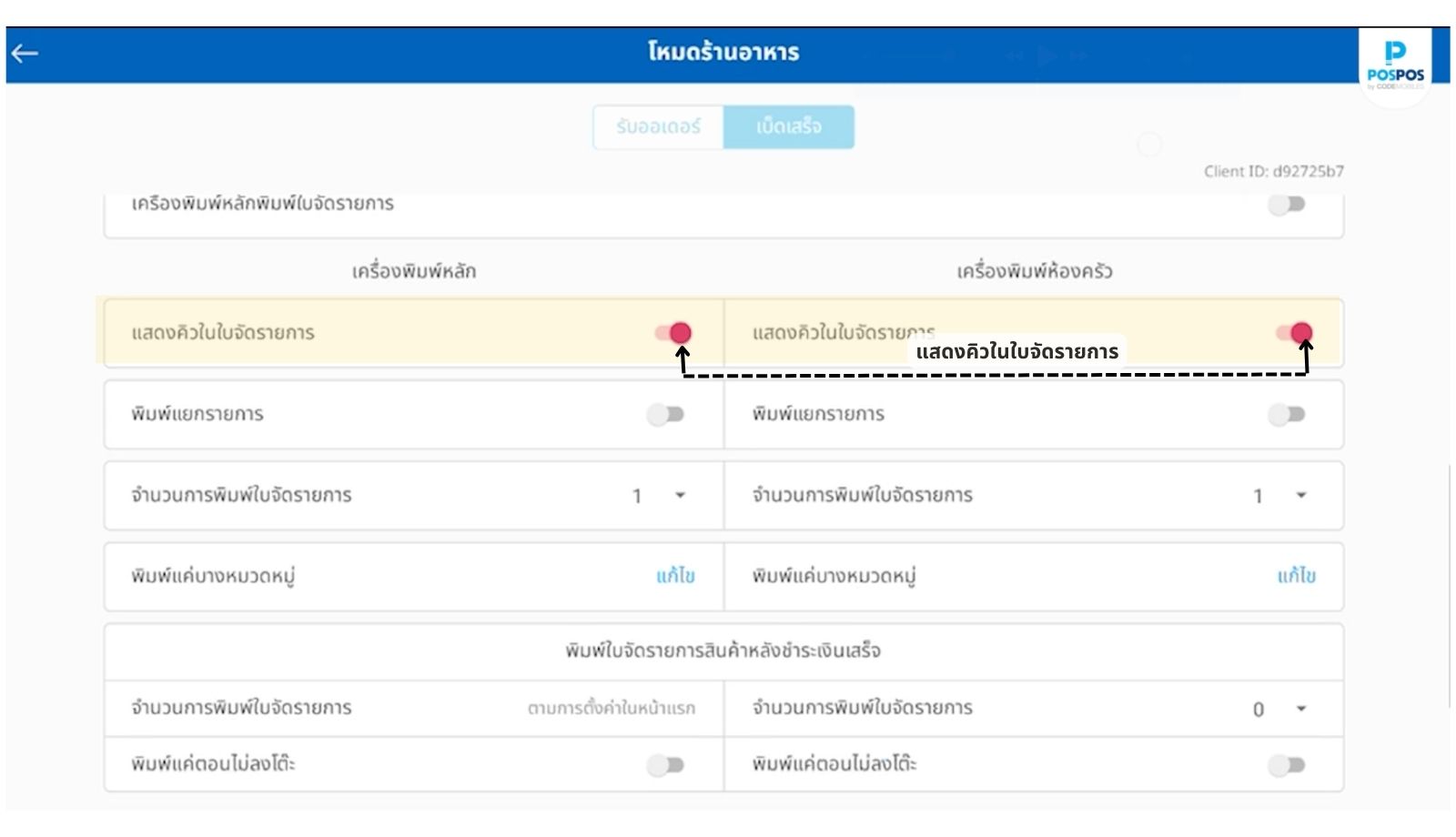Toggle เครื่องพิมพ์หลักพิมพ์ใบจัดรายการ switch
The height and width of the screenshot is (837, 1456).
[1287, 205]
